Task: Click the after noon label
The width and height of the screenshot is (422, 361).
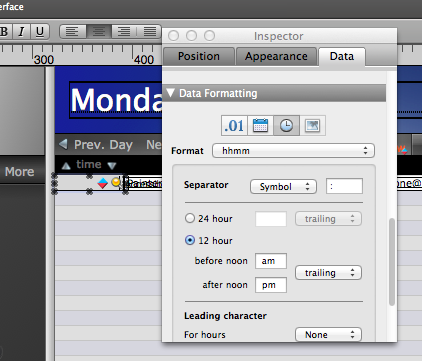Action: click(225, 285)
